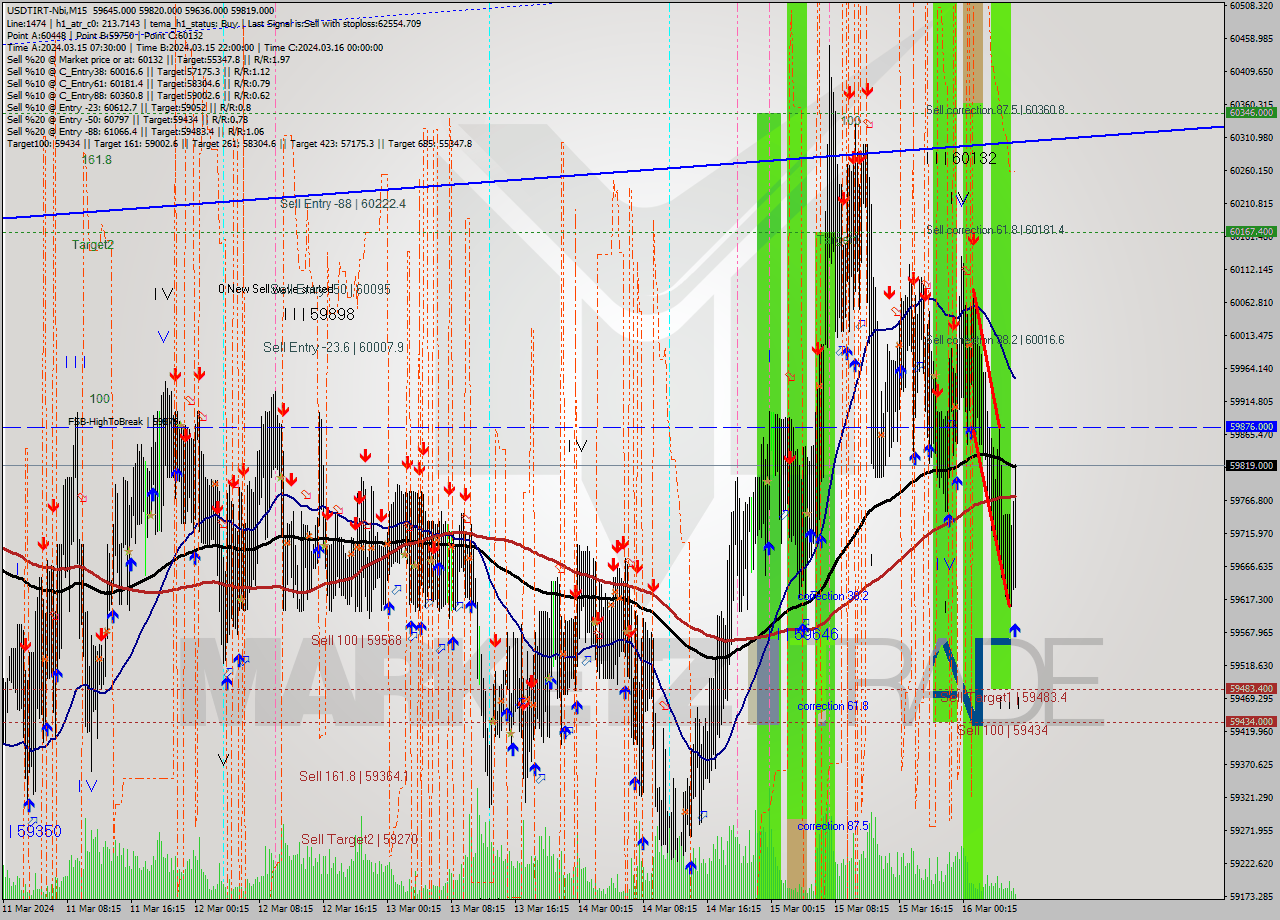Click the 'FSB-HighToBreak' level label
Image resolution: width=1280 pixels, height=920 pixels.
122,422
